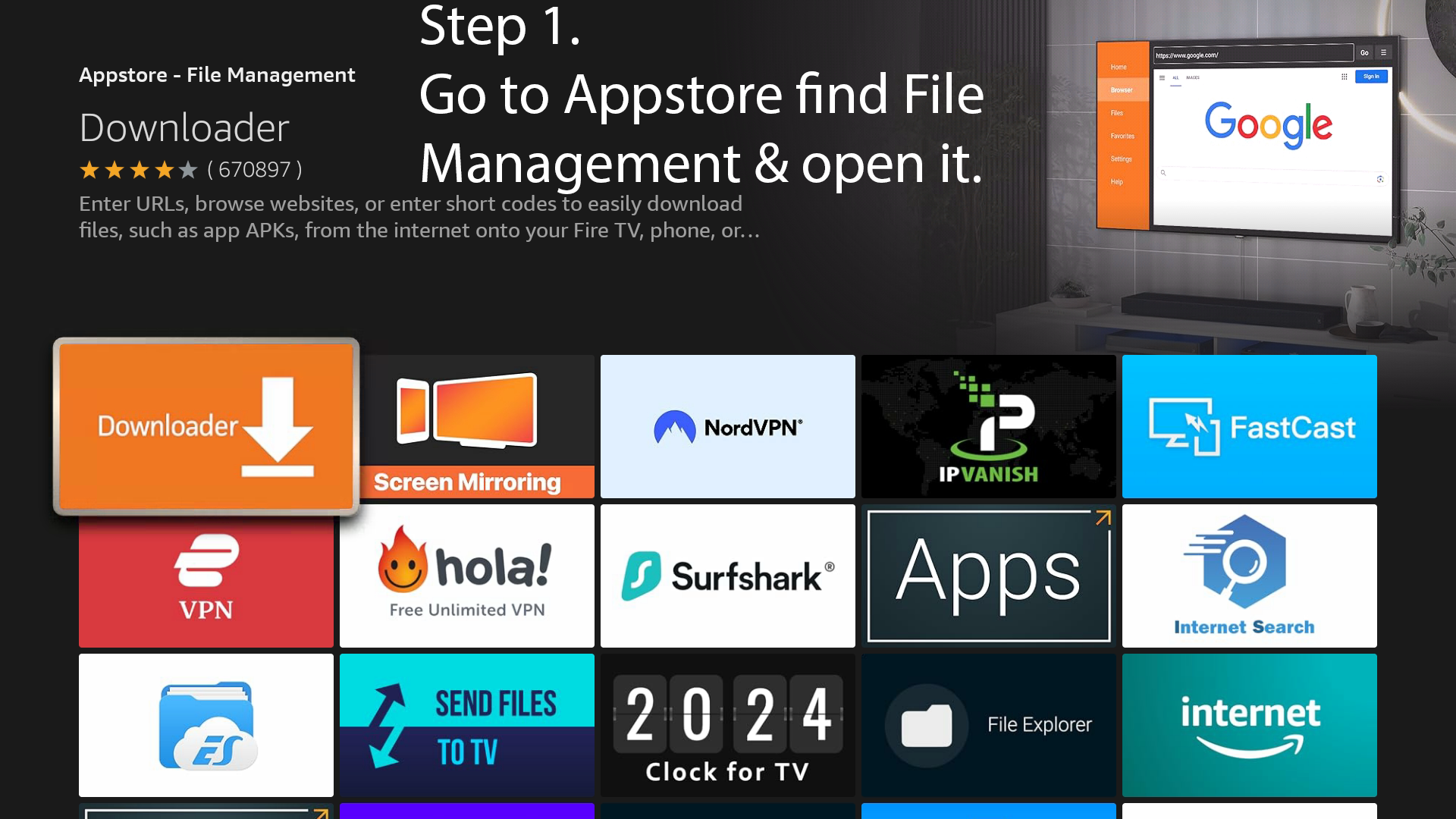Open the highlighted Downloader app tile
The height and width of the screenshot is (819, 1456).
[206, 426]
